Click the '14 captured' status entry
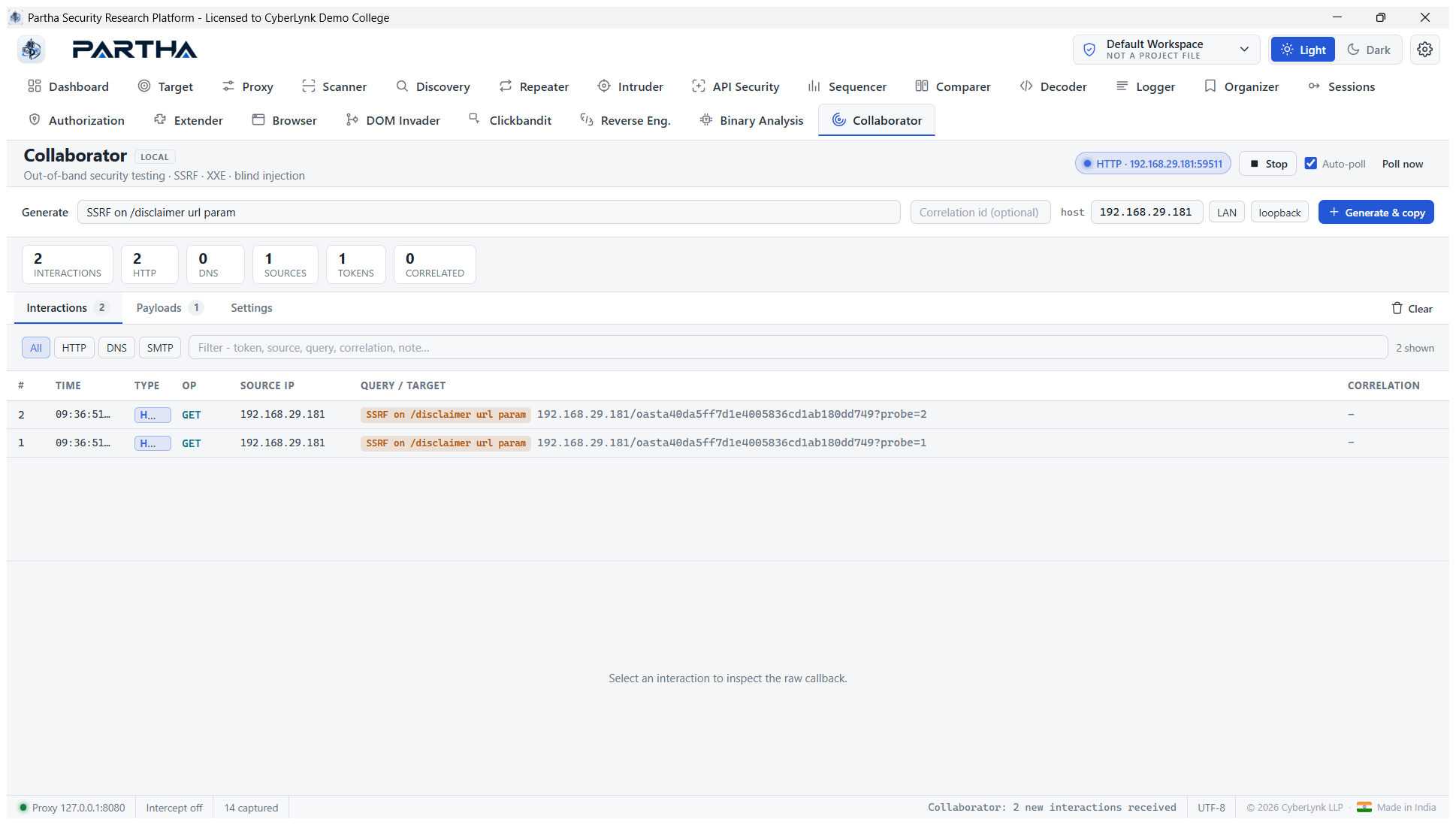The image size is (1456, 825). click(x=251, y=808)
